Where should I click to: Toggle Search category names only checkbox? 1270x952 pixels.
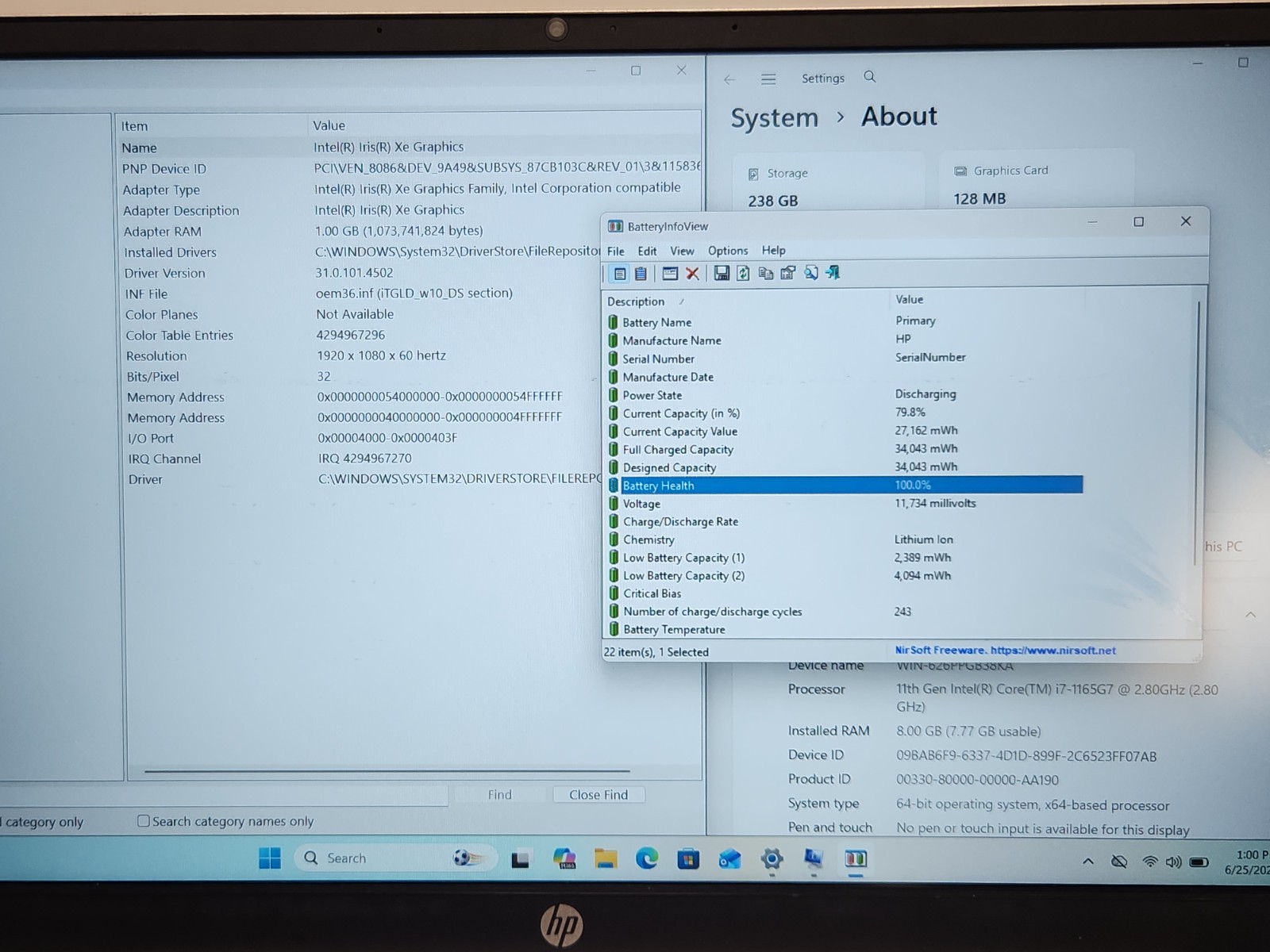point(144,821)
